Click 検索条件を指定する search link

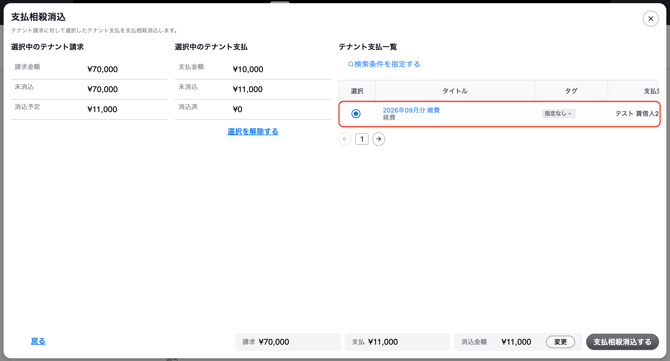pos(384,64)
